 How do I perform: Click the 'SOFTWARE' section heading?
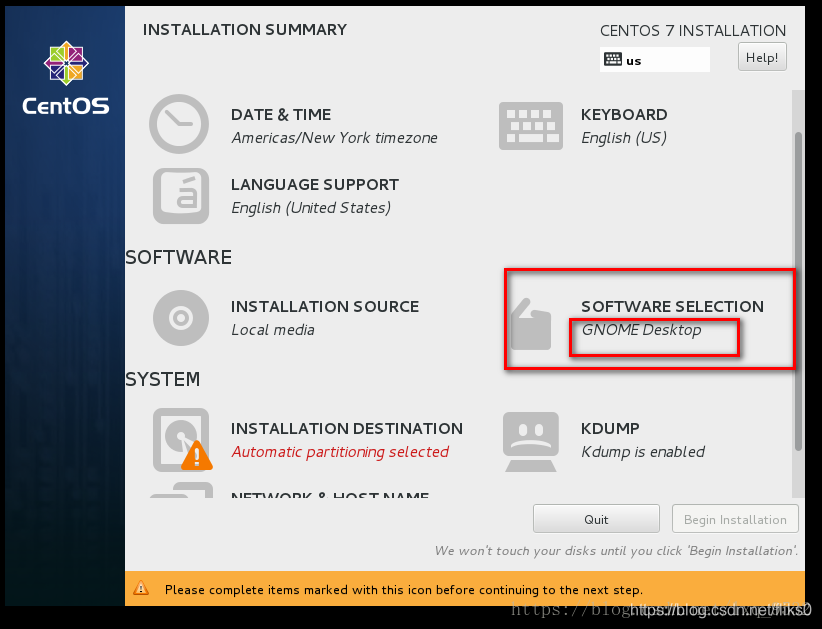[x=178, y=257]
